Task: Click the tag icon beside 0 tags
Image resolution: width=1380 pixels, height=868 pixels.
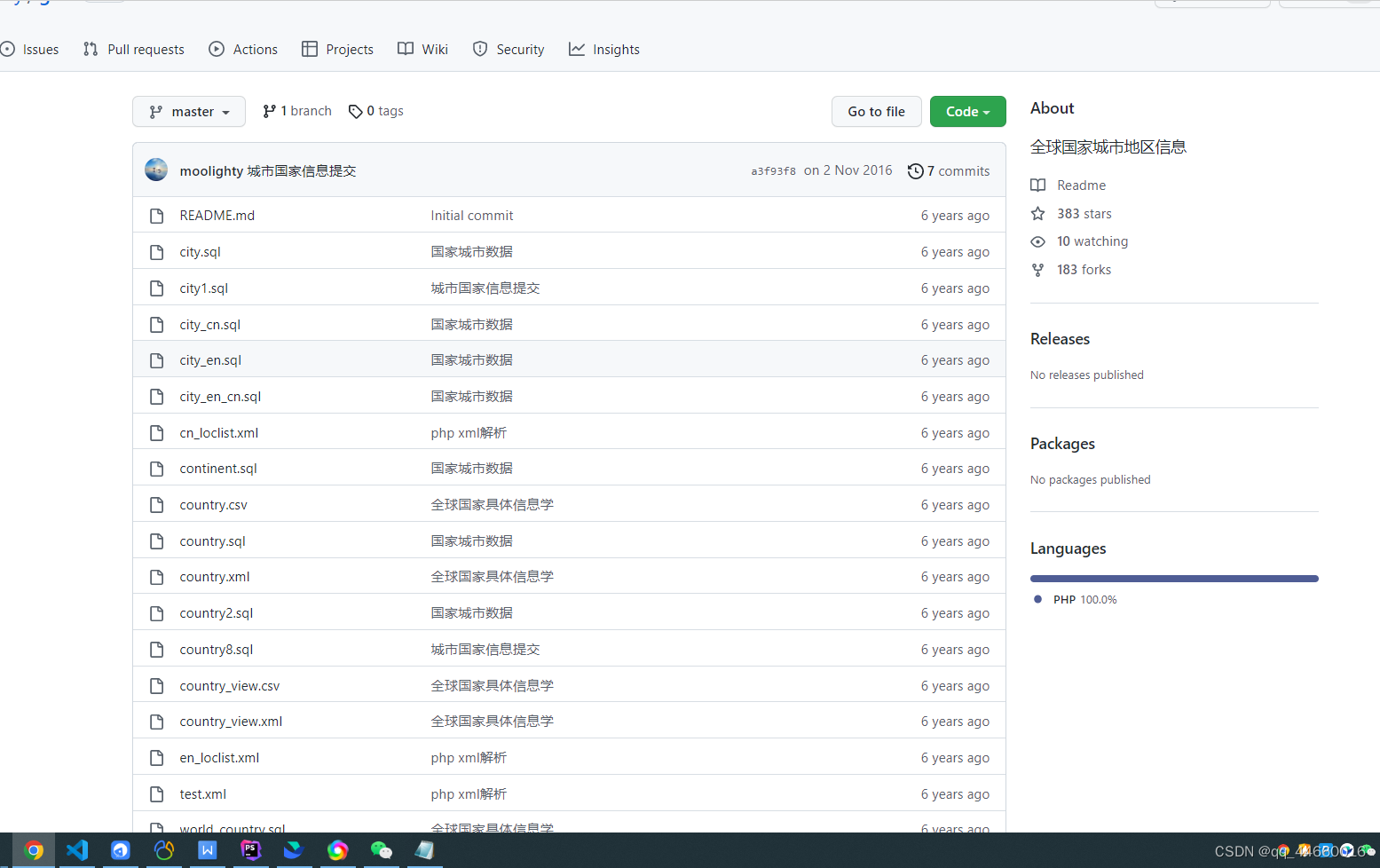Action: point(355,112)
